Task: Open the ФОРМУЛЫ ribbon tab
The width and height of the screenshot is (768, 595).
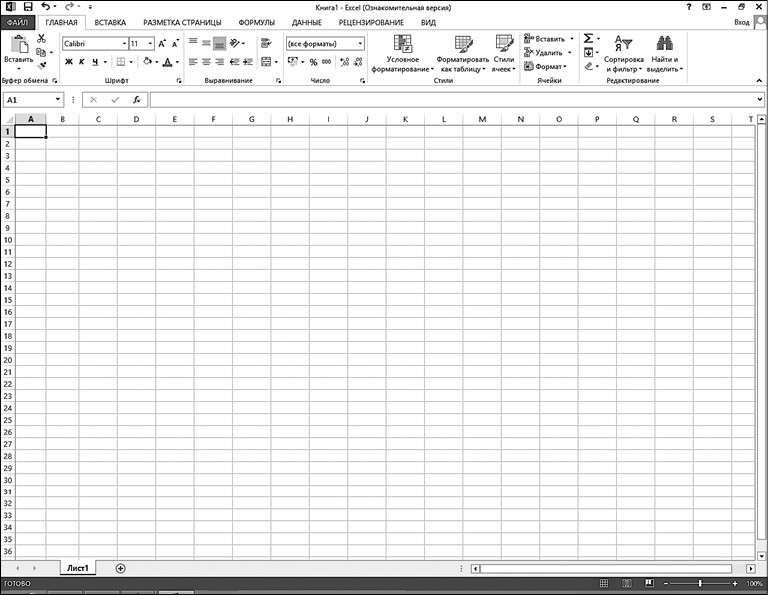Action: coord(256,22)
